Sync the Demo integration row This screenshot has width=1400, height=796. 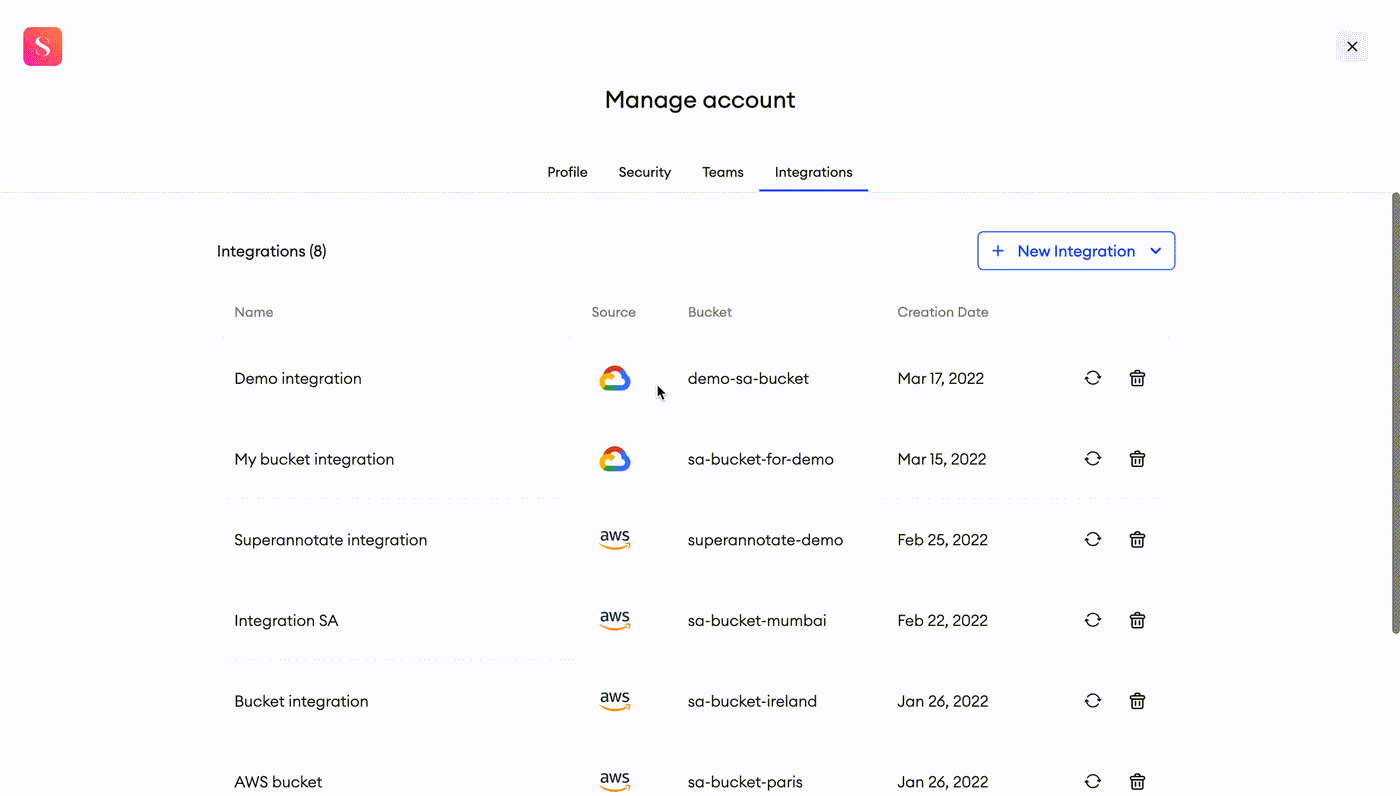coord(1093,378)
